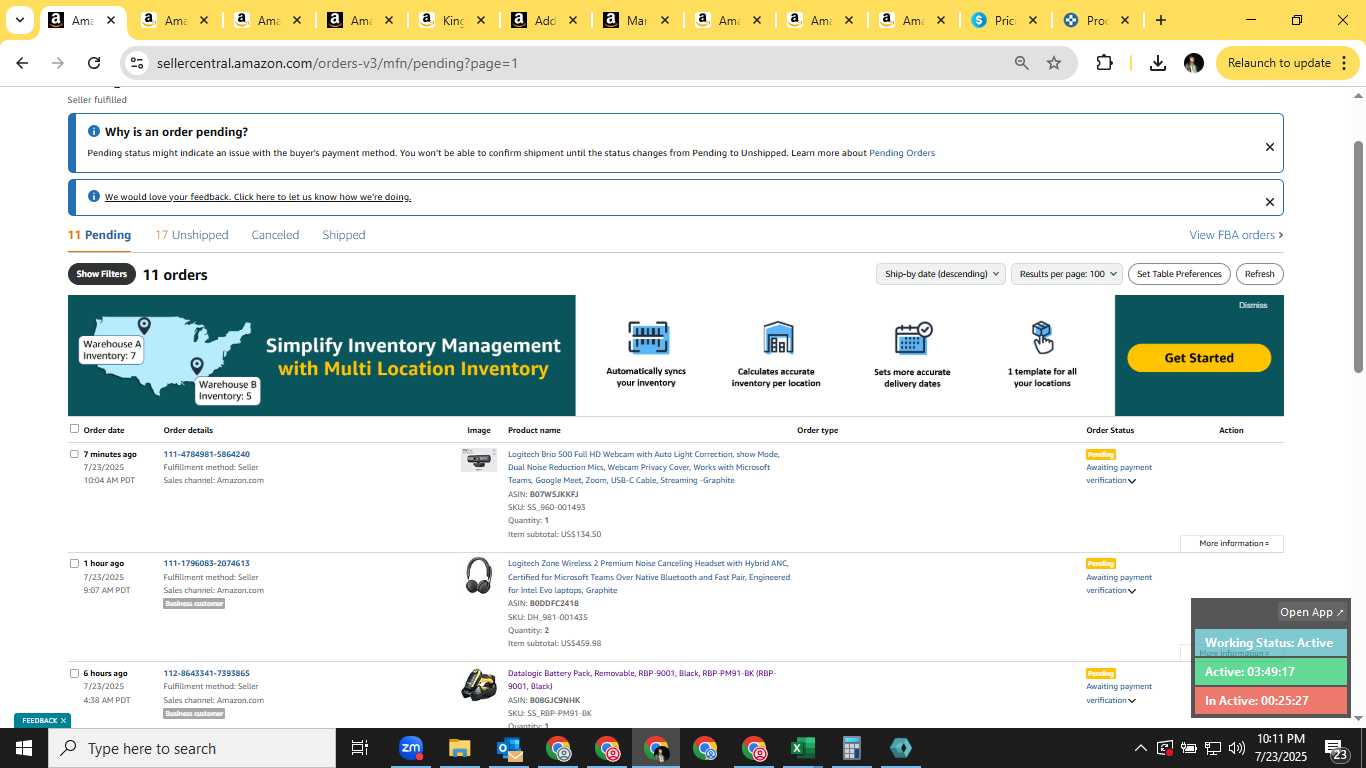Switch to the Pending orders tab
This screenshot has height=768, width=1366.
coord(99,235)
